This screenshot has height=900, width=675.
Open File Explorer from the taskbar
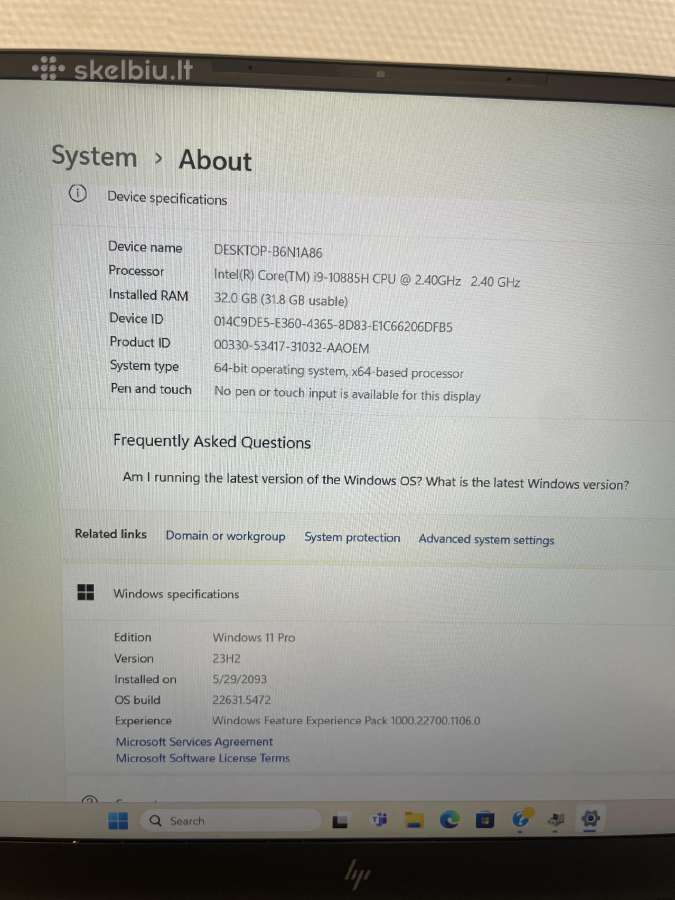tap(414, 821)
